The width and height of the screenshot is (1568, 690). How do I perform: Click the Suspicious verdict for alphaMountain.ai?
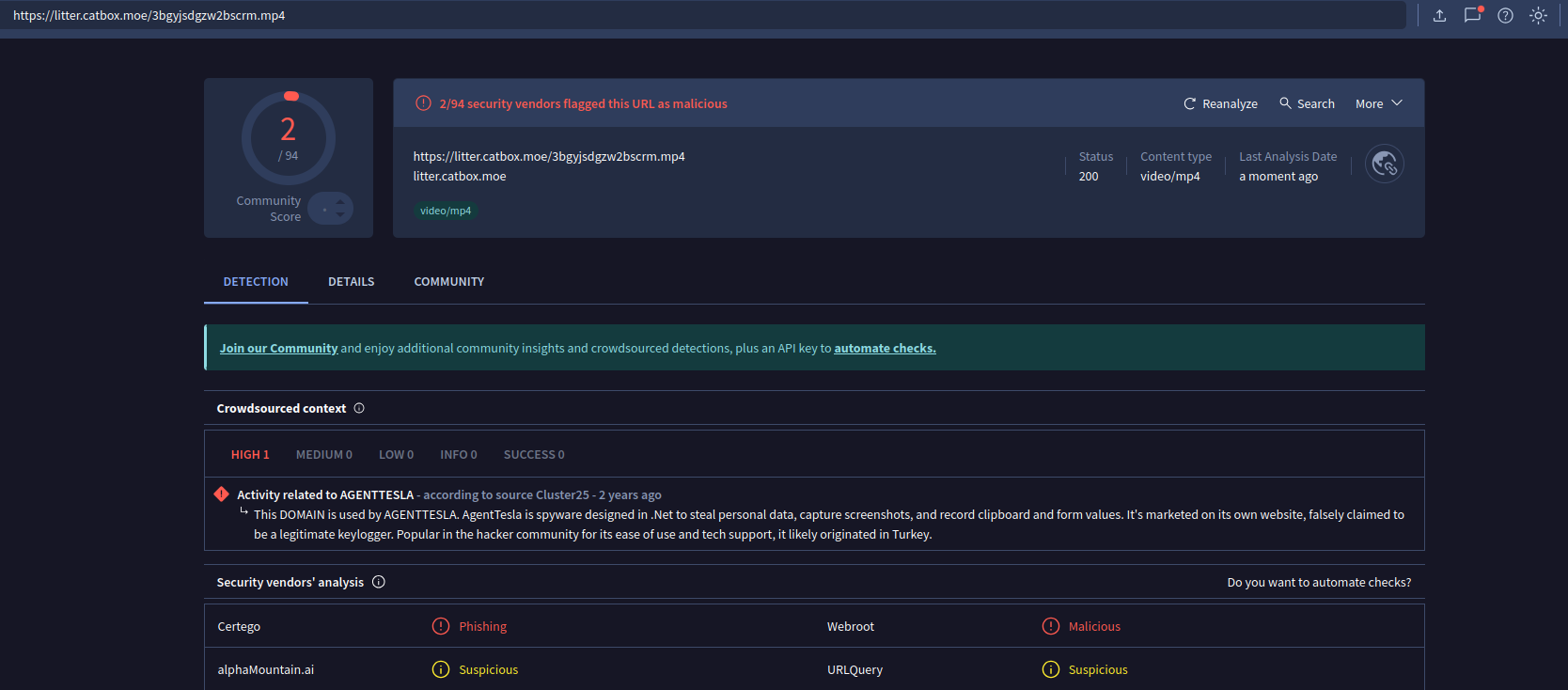click(x=489, y=670)
